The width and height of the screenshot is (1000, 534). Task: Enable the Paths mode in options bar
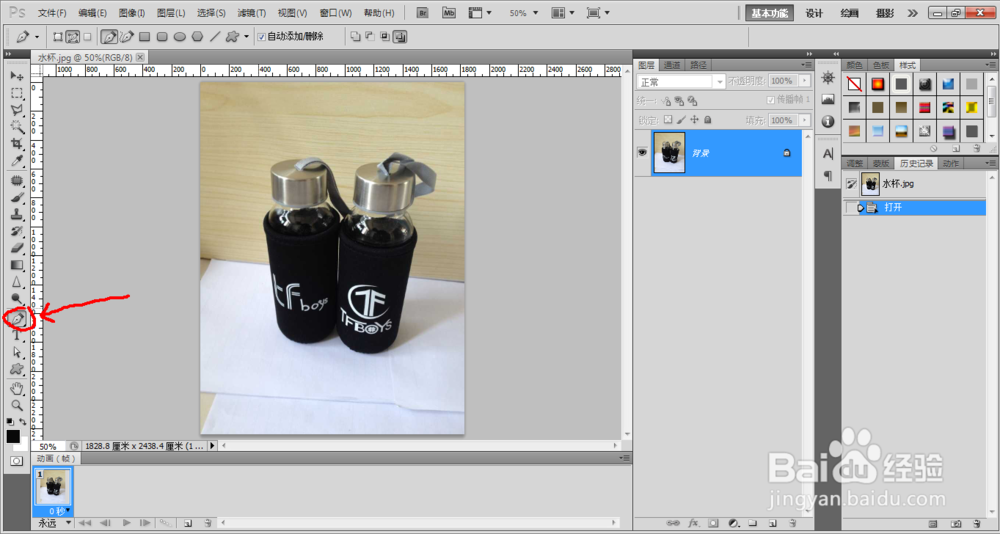tap(73, 37)
